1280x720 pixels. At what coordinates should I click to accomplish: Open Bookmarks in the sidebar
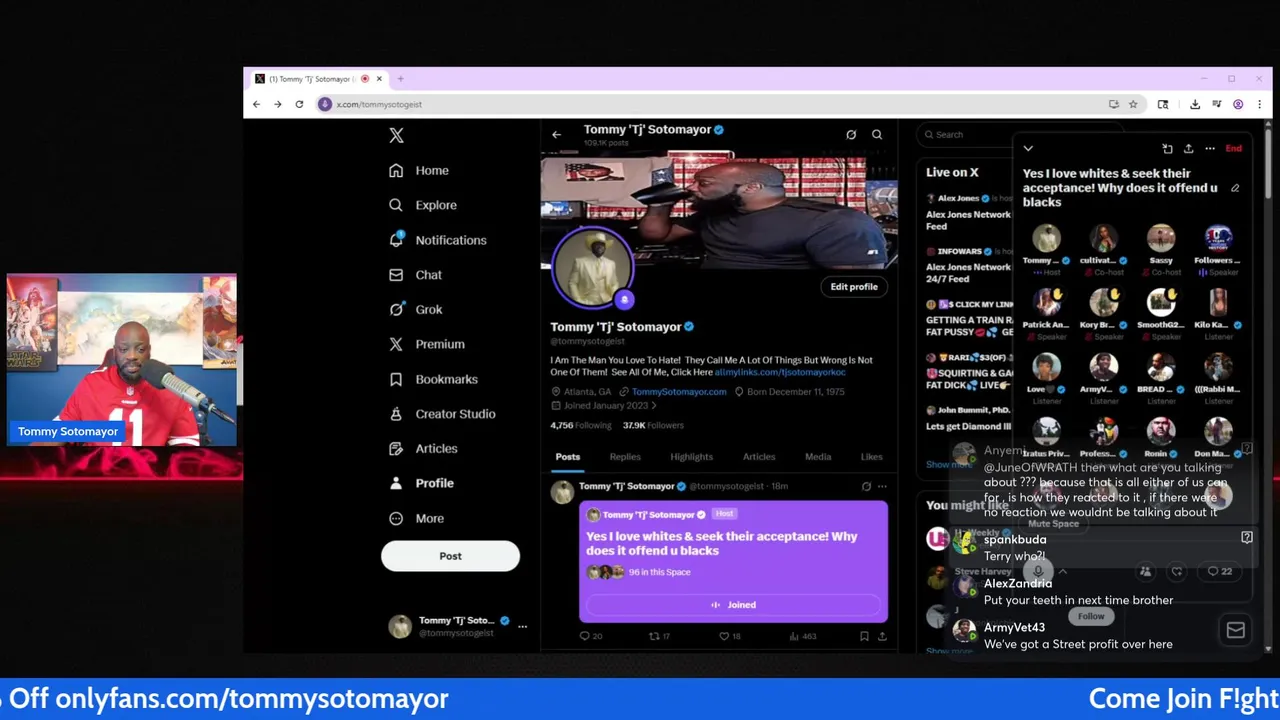[x=433, y=379]
